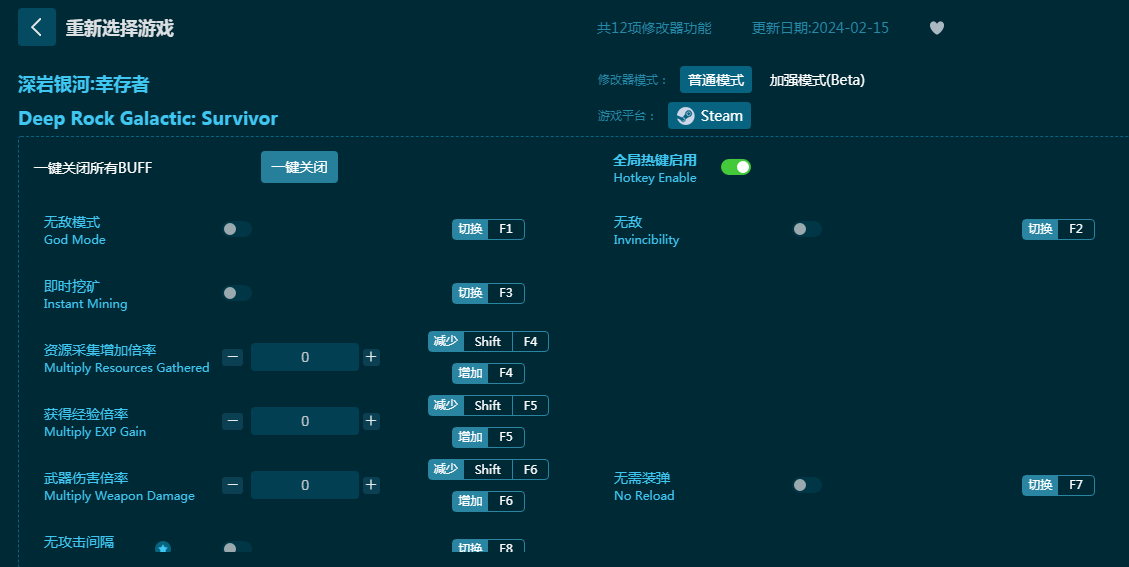Click the 共12项修改器功能 text
Viewport: 1129px width, 567px height.
pyautogui.click(x=654, y=28)
